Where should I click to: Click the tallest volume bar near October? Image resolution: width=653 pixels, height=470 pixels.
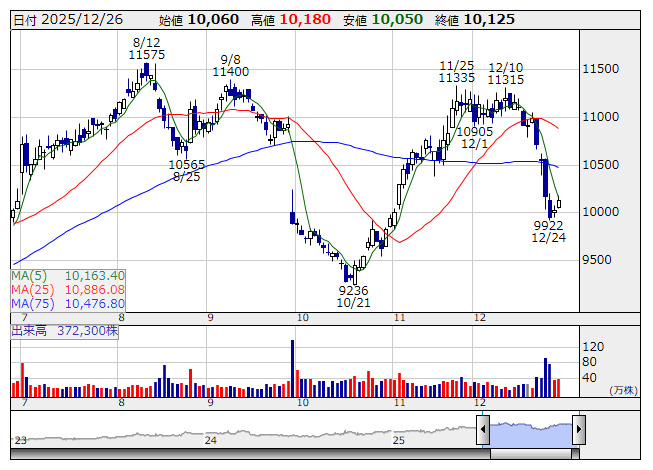coord(292,368)
